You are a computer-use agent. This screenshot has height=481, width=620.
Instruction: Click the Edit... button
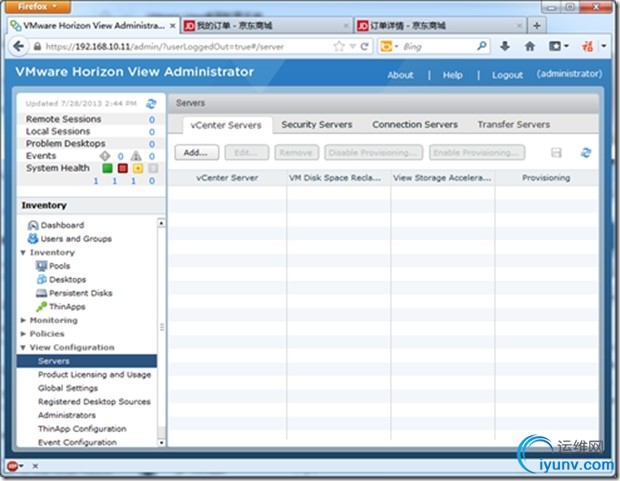pos(246,153)
